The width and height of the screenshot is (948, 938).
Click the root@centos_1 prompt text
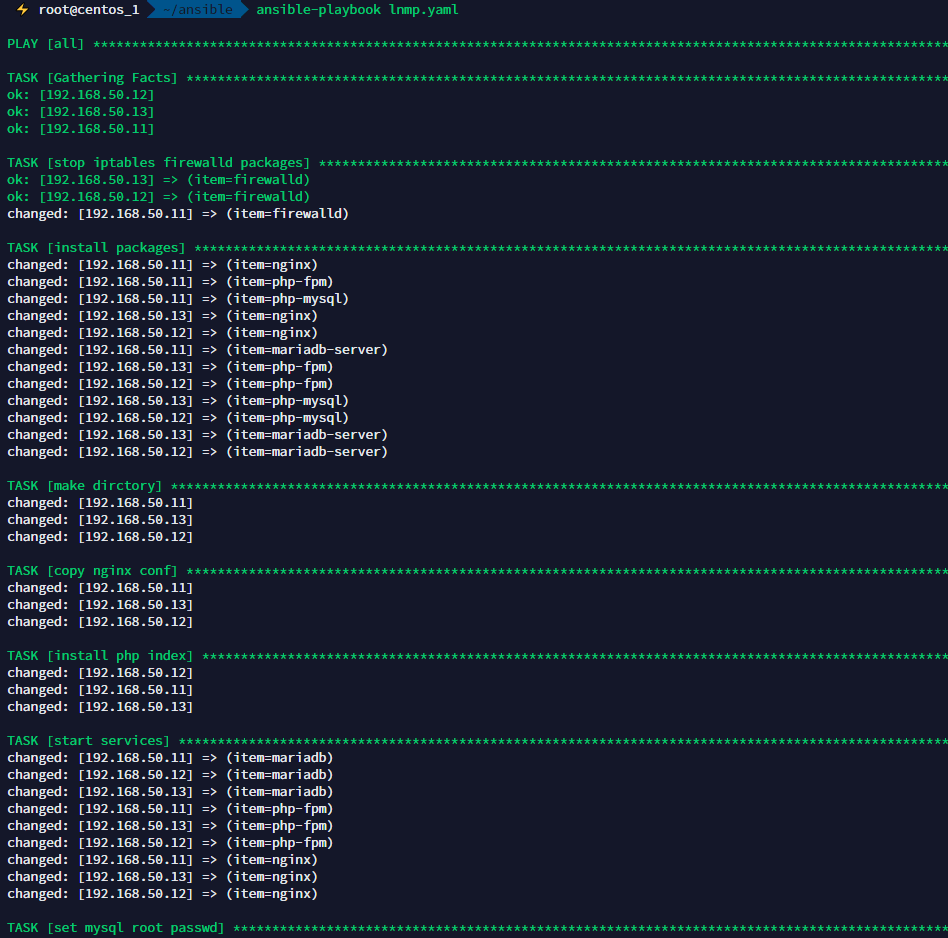click(89, 10)
